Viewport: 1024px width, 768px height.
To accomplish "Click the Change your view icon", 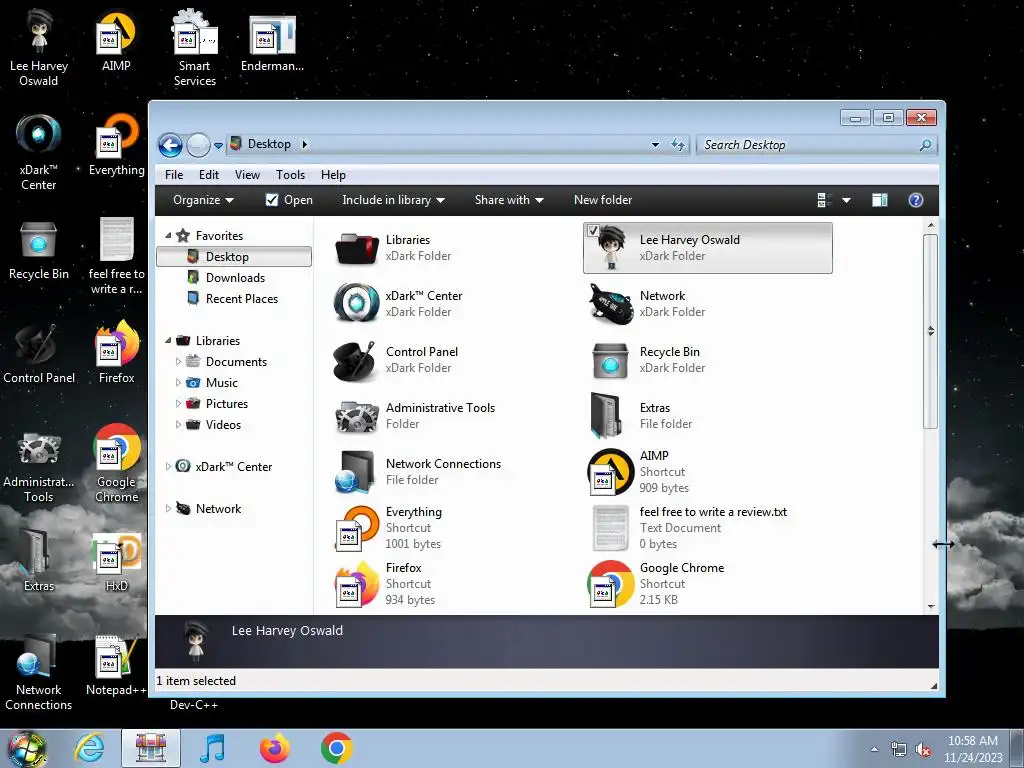I will coord(825,200).
